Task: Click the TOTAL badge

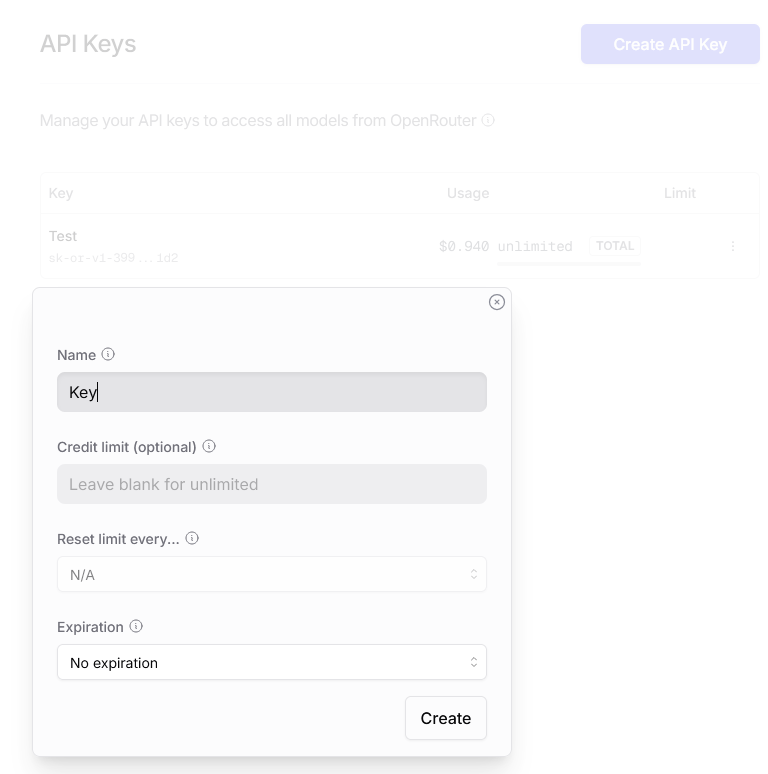Action: point(615,246)
